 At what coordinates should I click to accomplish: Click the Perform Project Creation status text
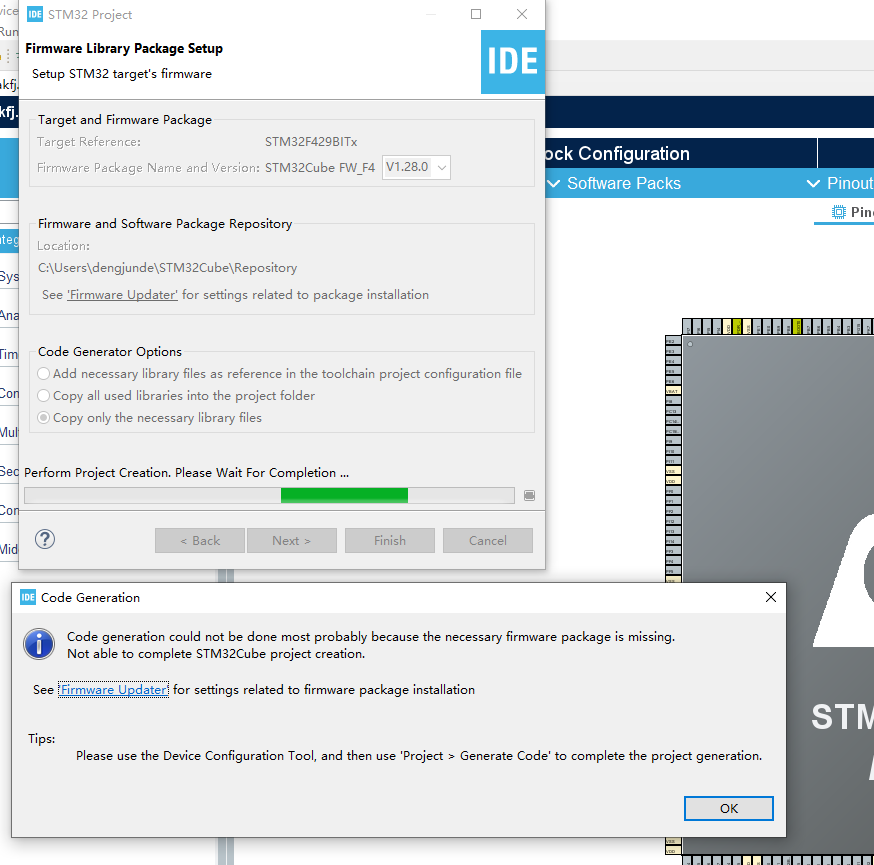tap(186, 473)
